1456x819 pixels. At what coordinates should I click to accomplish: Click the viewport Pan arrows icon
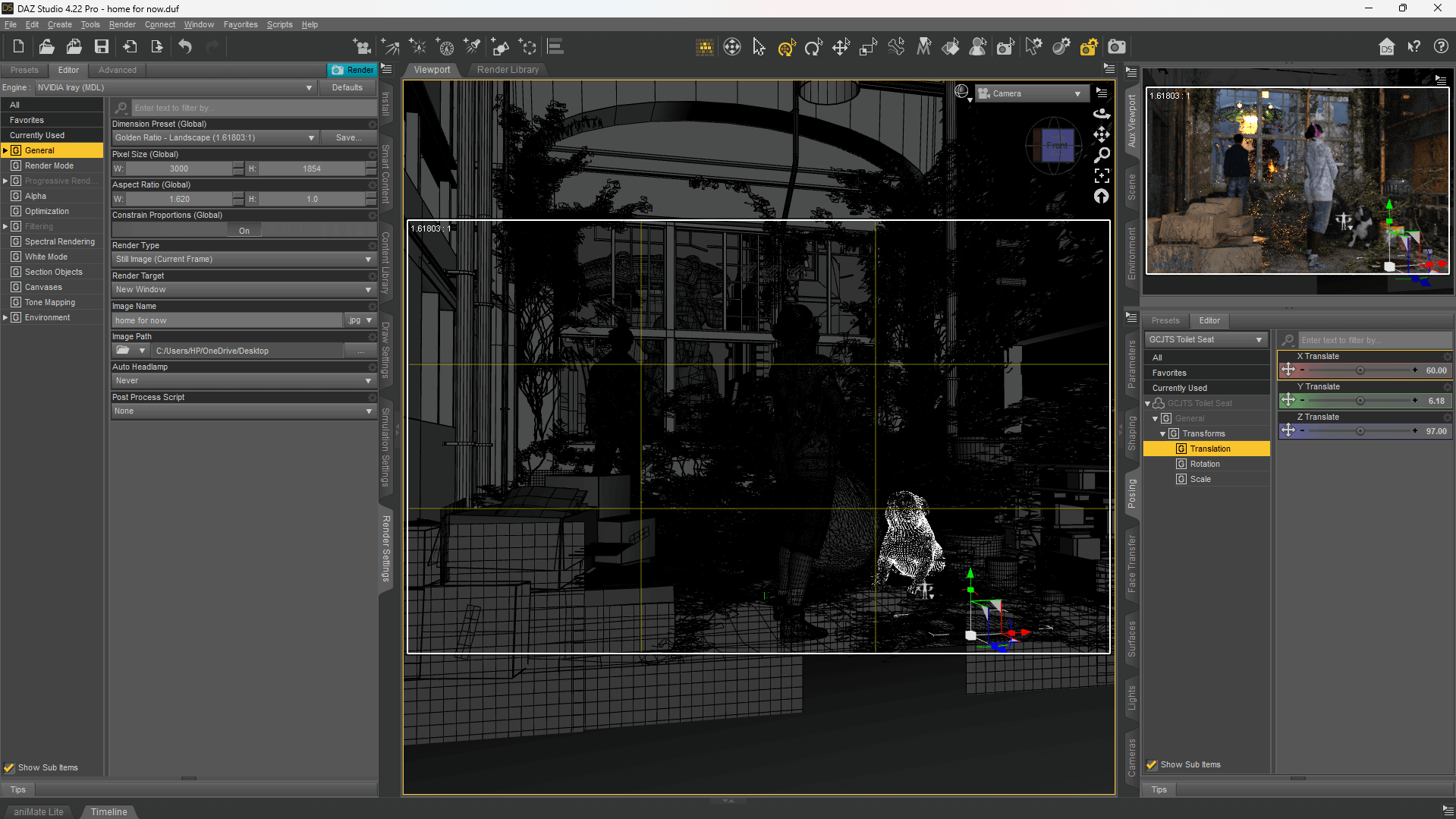(x=1102, y=134)
